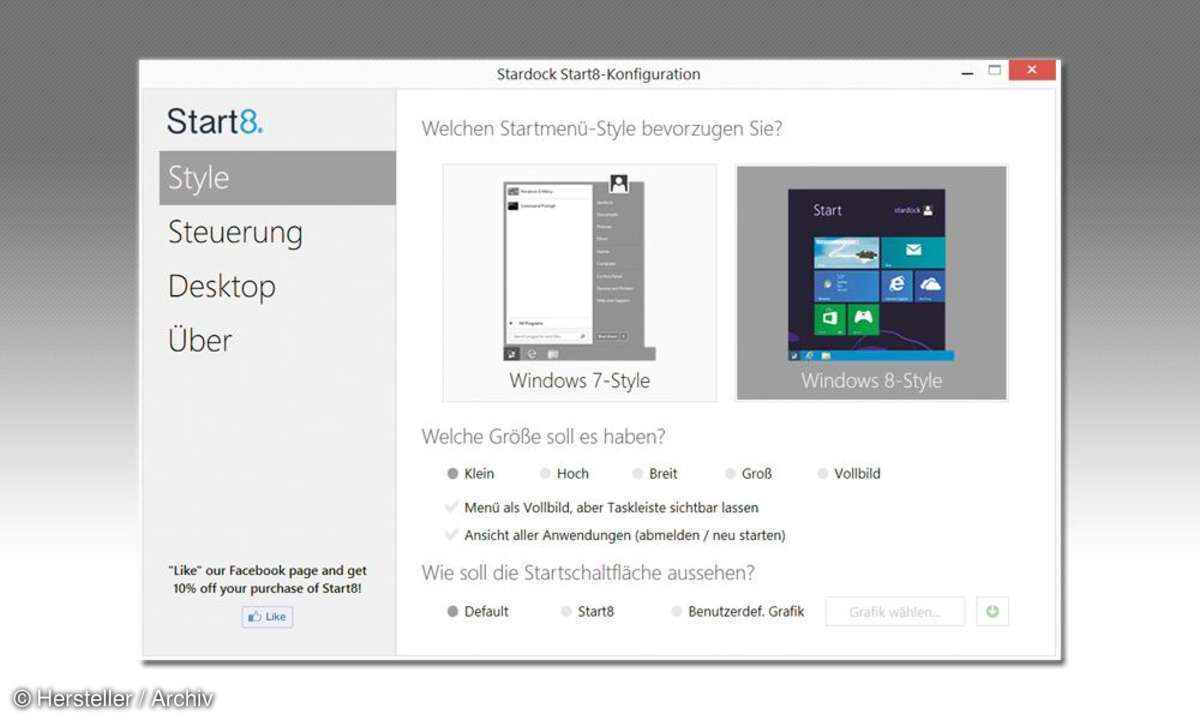Click the green arrow icon beside Grafik wählen

[x=992, y=612]
